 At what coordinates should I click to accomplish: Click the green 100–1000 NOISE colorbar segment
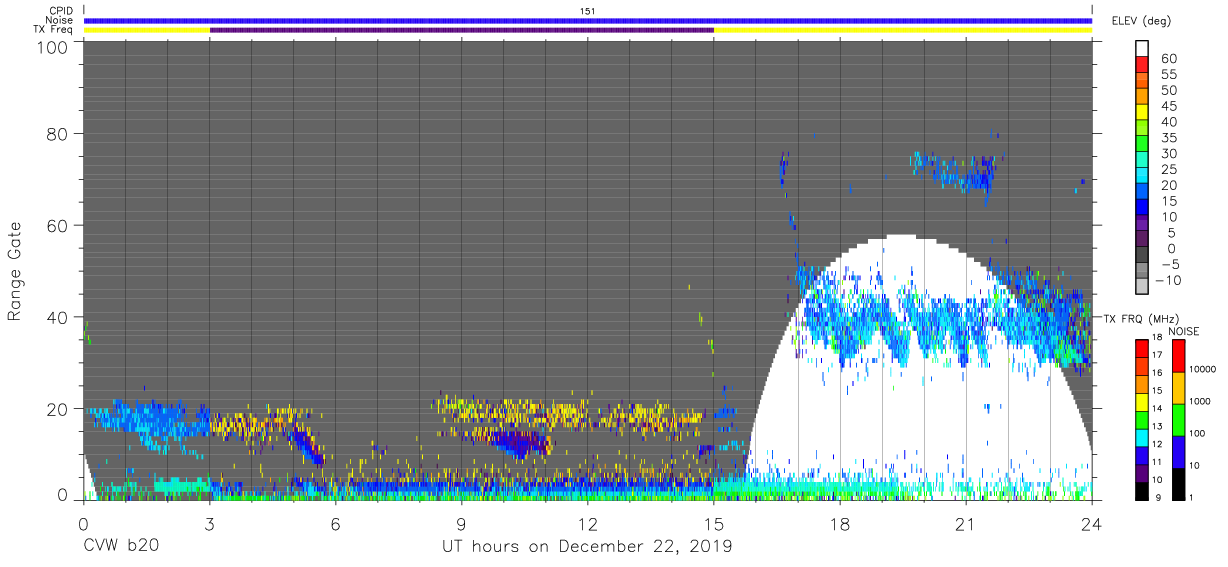coord(1178,419)
